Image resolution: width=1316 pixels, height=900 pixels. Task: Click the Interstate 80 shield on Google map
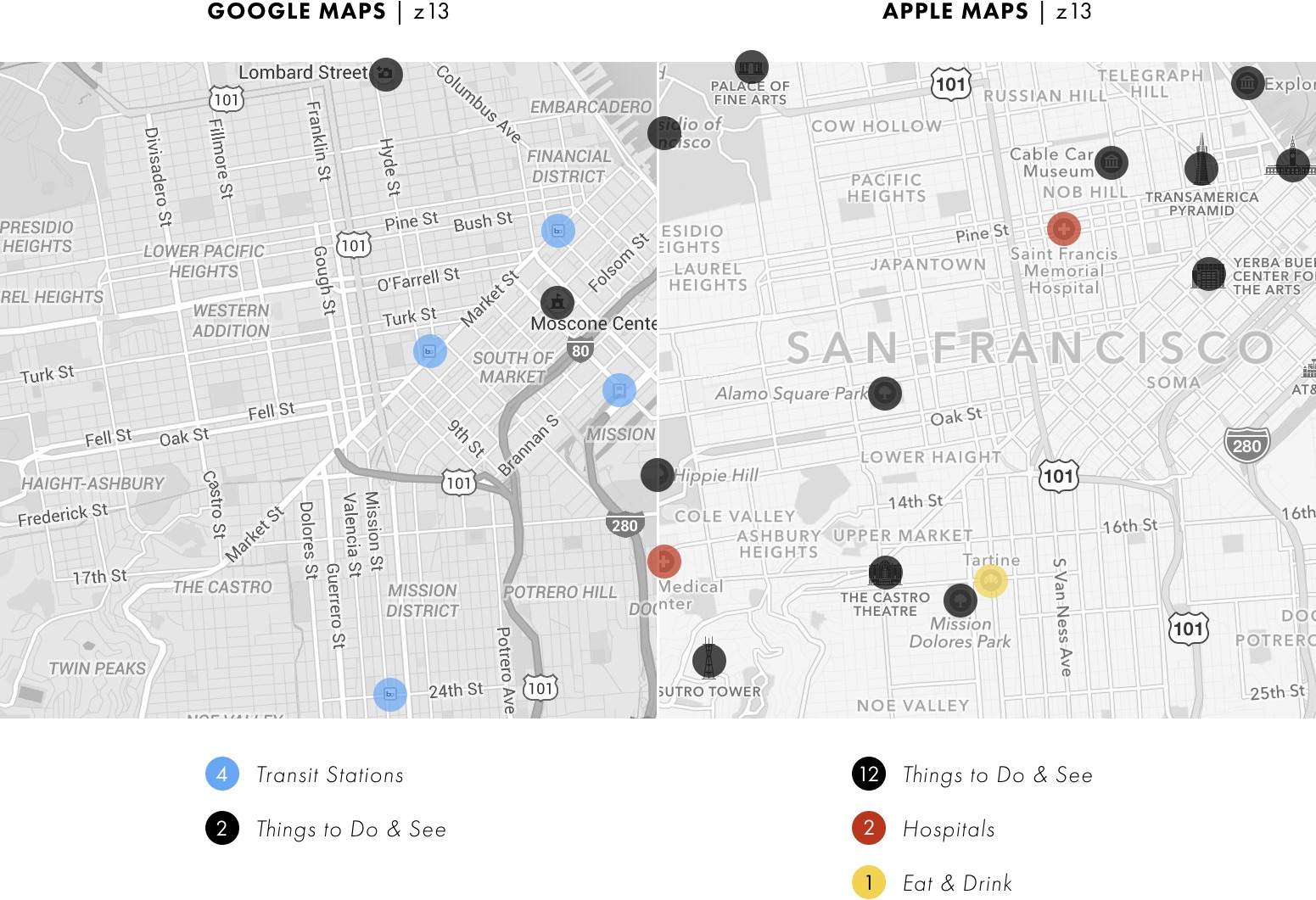pyautogui.click(x=580, y=349)
